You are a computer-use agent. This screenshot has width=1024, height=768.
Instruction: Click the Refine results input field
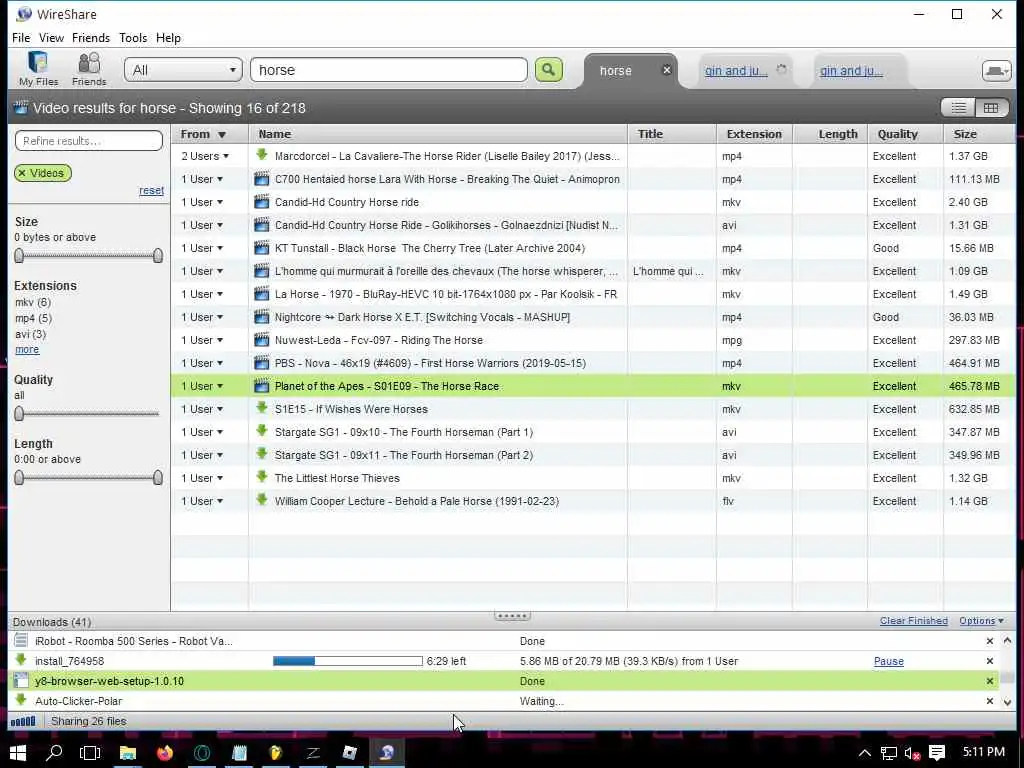[x=89, y=140]
